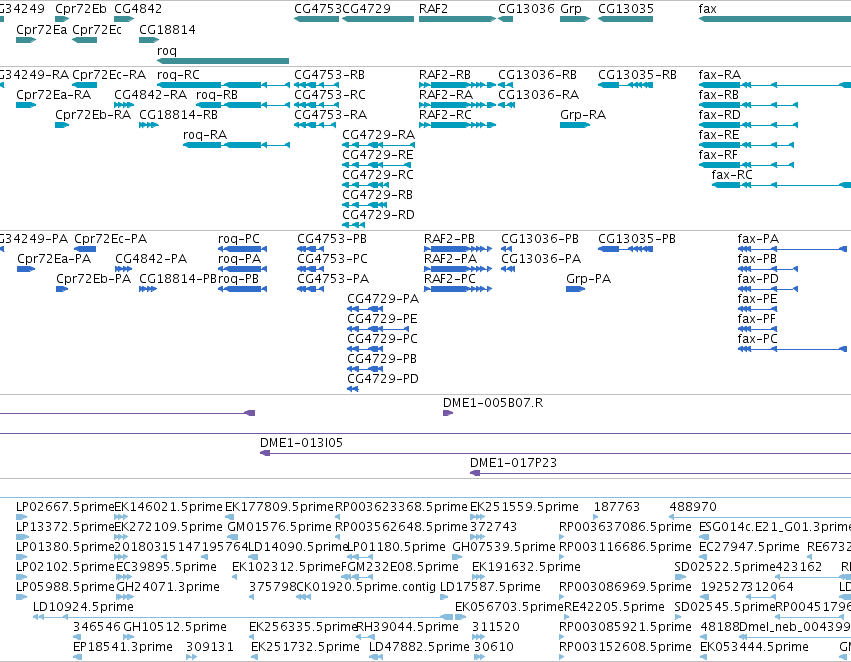Select the roq gene glyph
Viewport: 851px width, 662px height.
(x=223, y=61)
